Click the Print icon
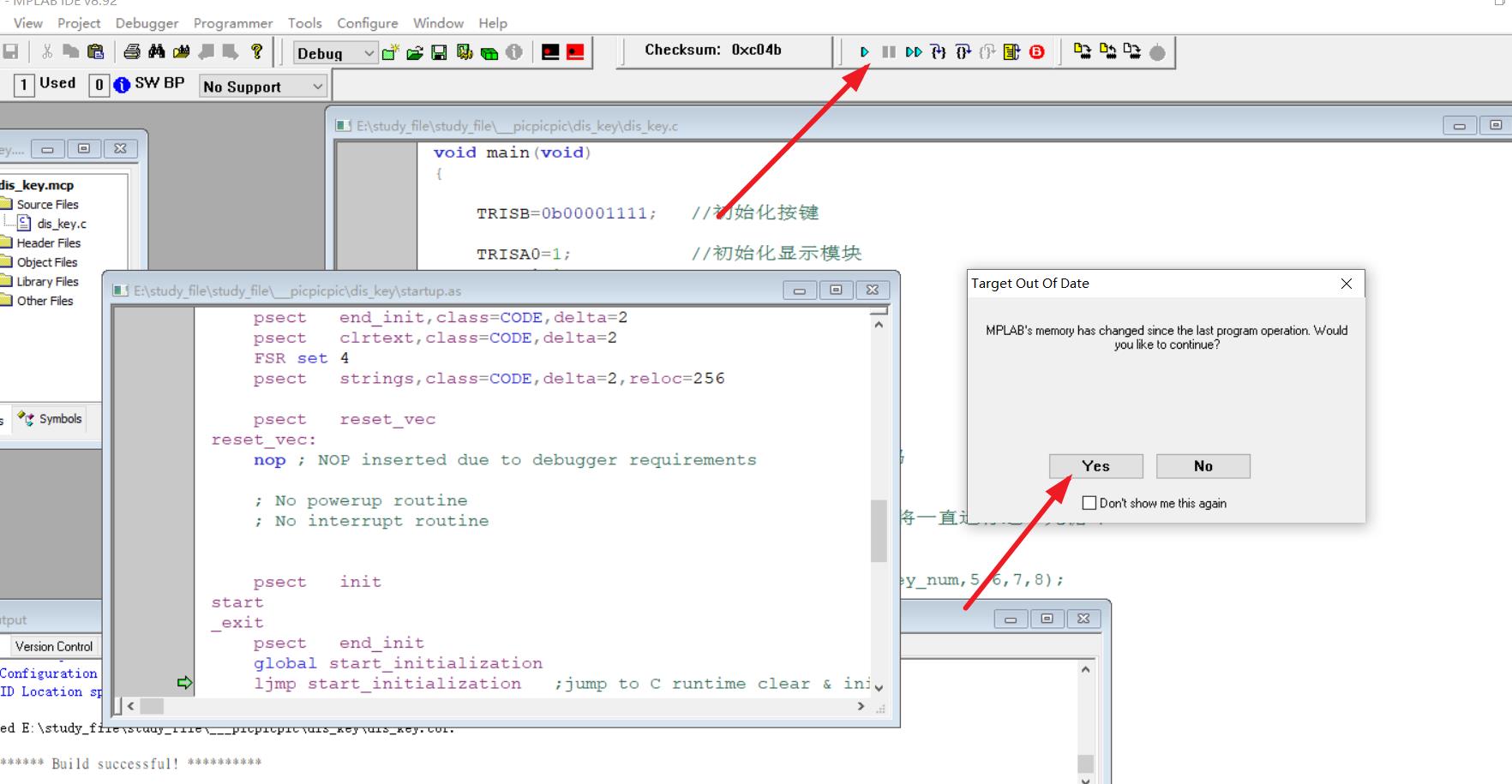The height and width of the screenshot is (784, 1512). click(x=132, y=52)
